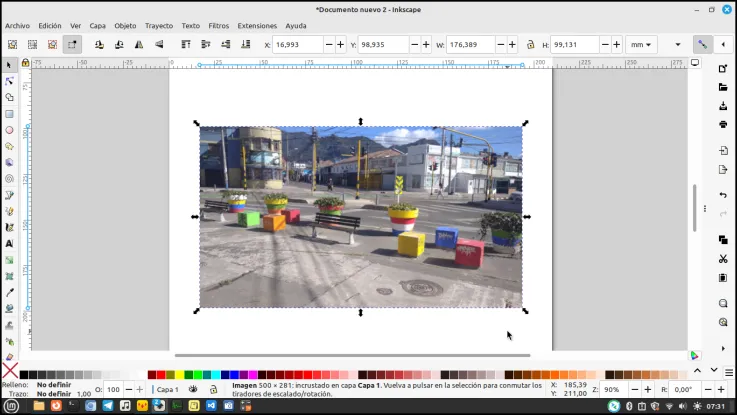Toggle width-height ratio lock

[530, 45]
